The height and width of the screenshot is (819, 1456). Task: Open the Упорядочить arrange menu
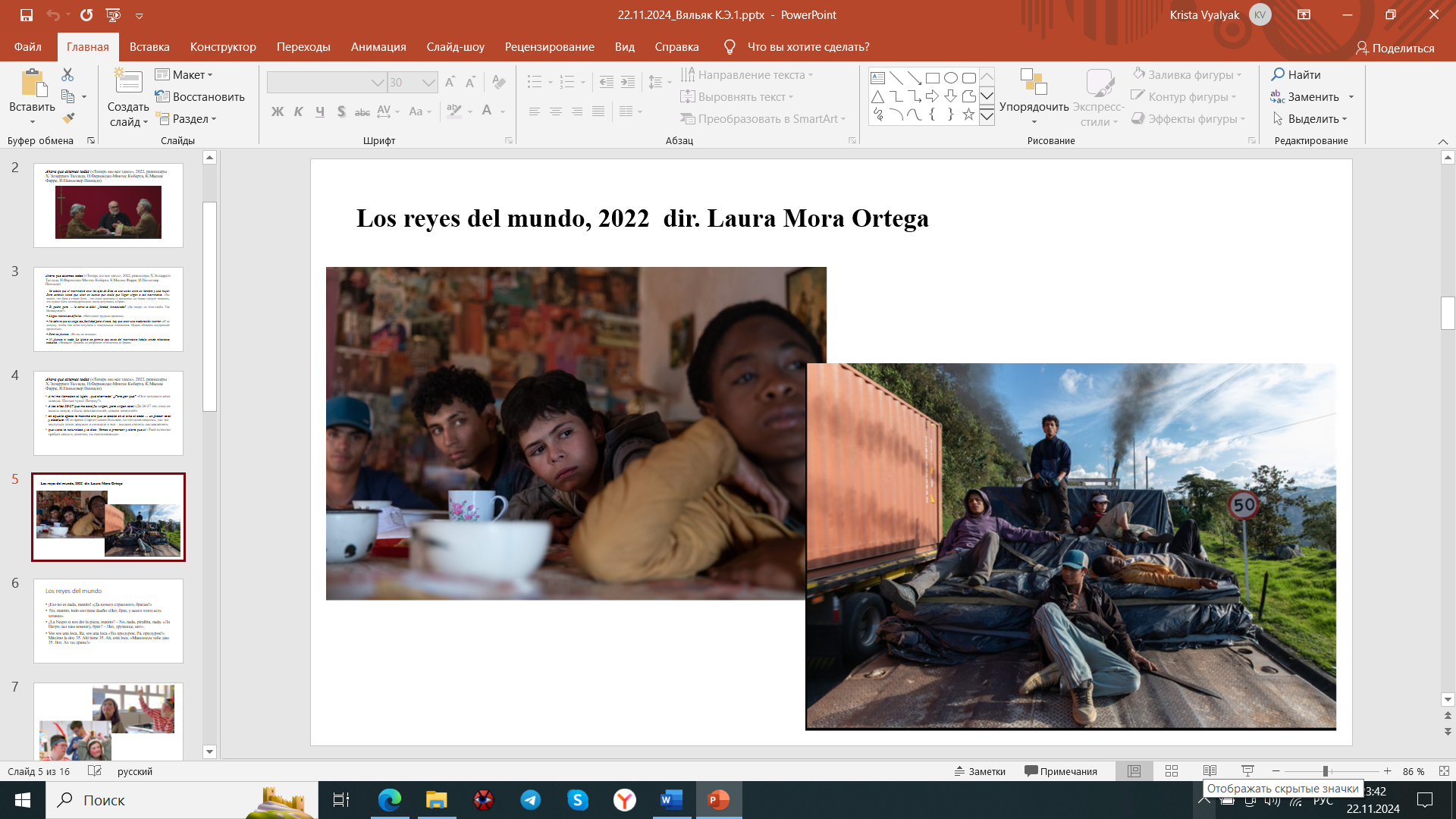1034,97
